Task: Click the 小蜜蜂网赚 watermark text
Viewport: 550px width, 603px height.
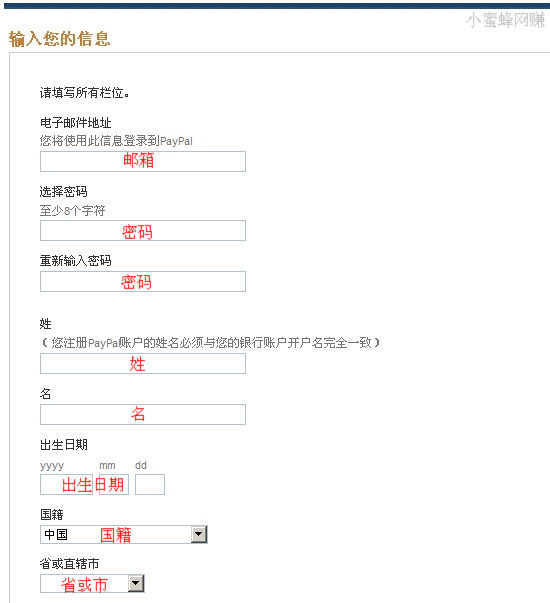Action: click(x=505, y=20)
